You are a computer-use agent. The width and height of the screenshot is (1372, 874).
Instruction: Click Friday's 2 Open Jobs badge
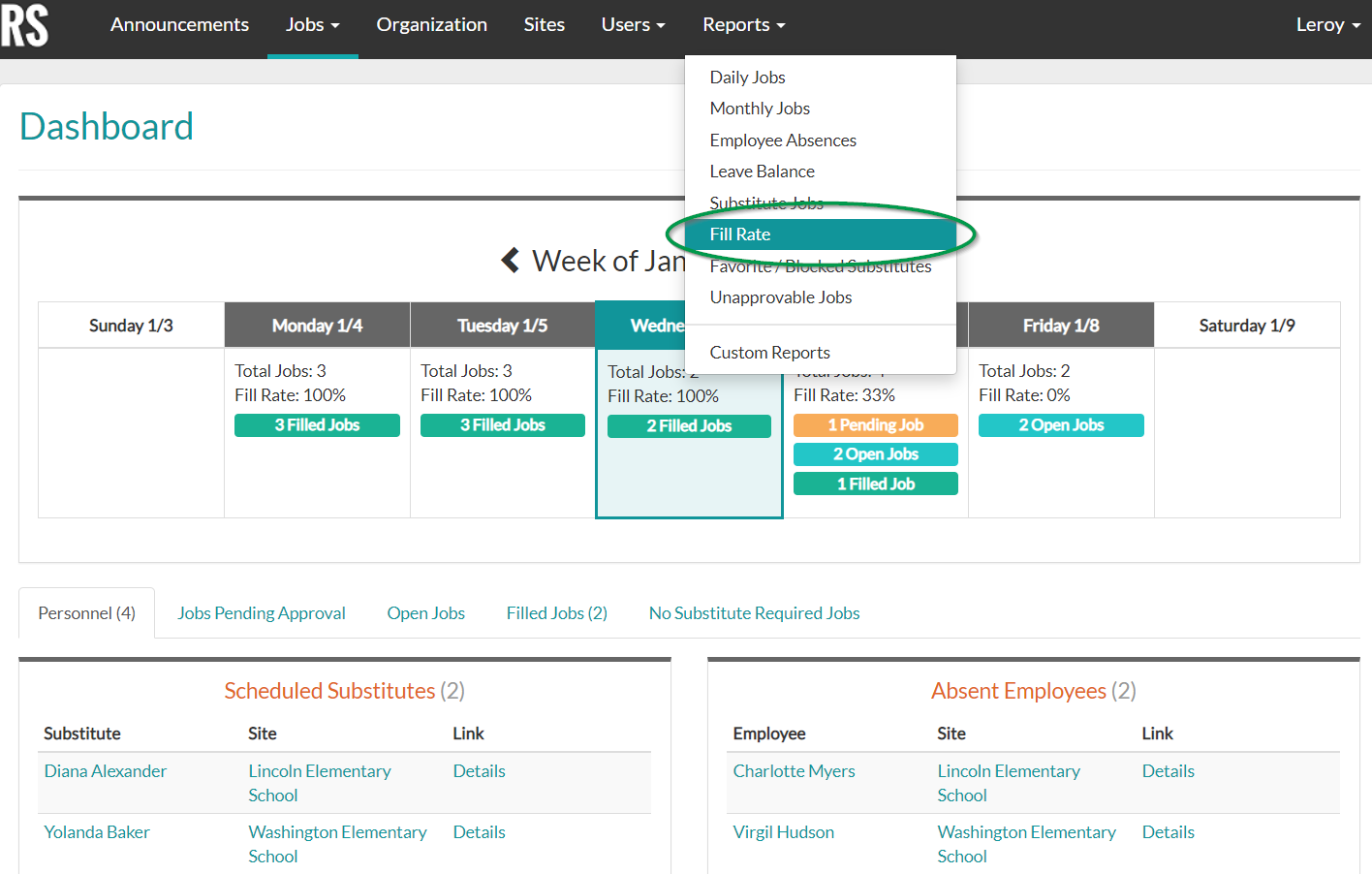pos(1061,425)
